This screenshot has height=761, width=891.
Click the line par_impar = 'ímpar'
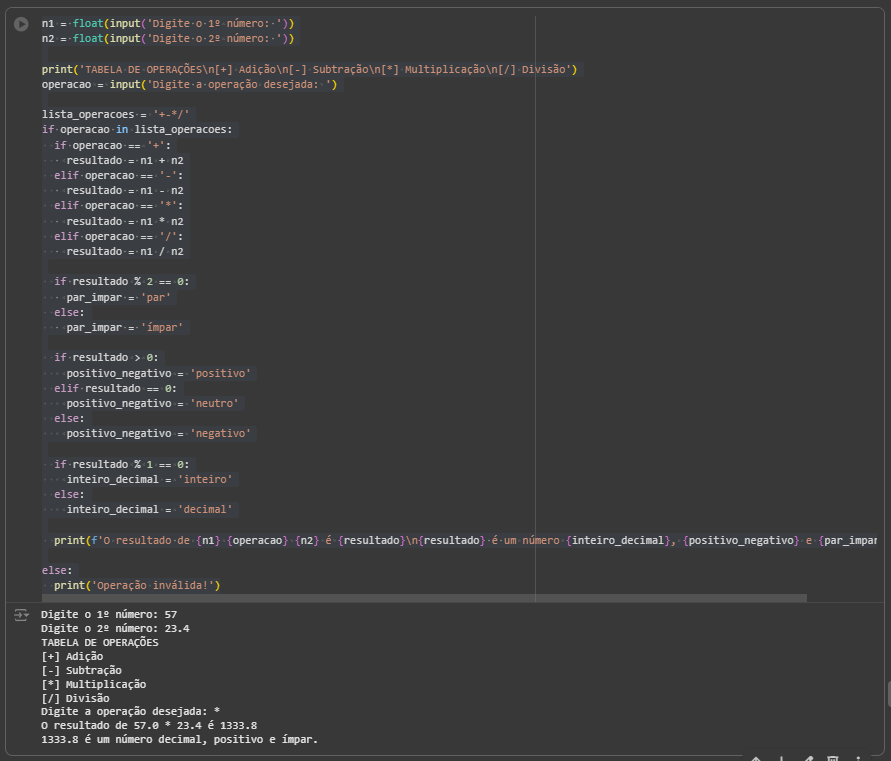point(124,327)
